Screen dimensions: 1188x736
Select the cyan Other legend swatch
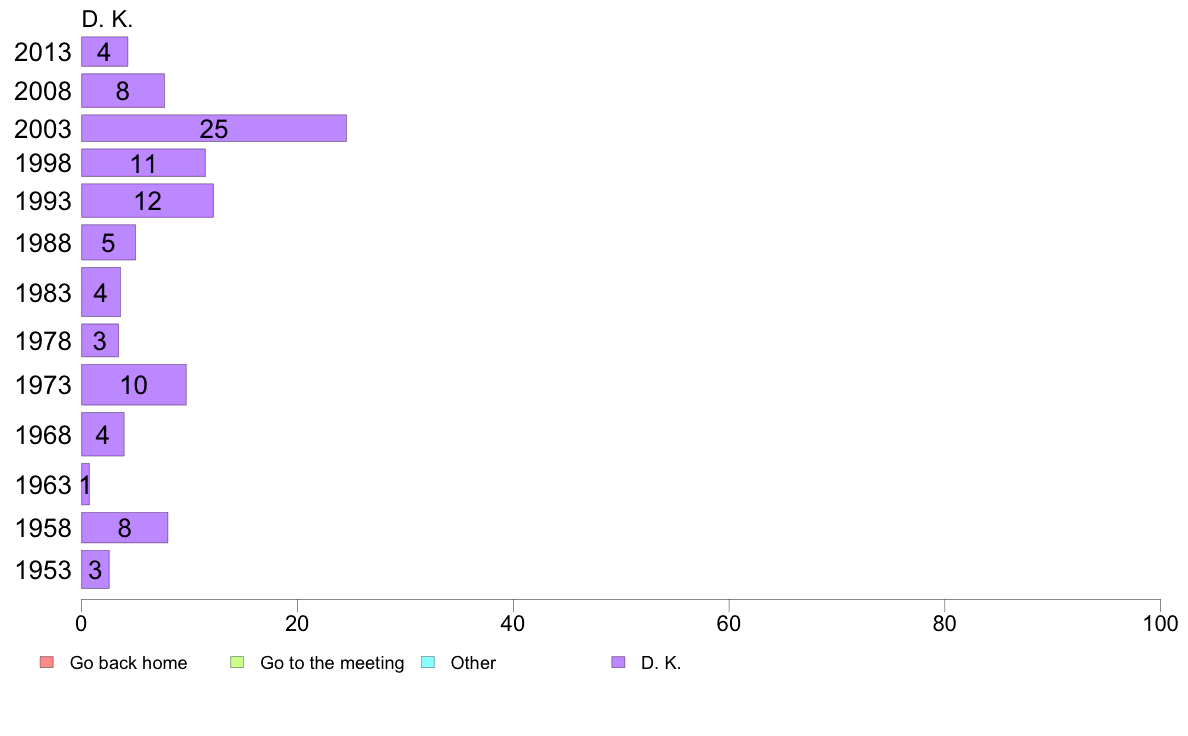(428, 662)
